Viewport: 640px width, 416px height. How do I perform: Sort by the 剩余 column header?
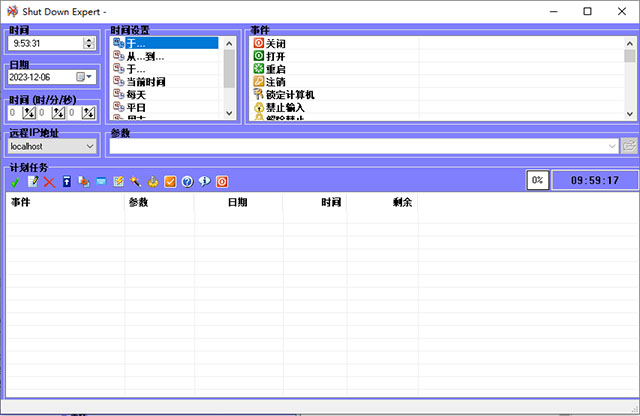pos(382,202)
